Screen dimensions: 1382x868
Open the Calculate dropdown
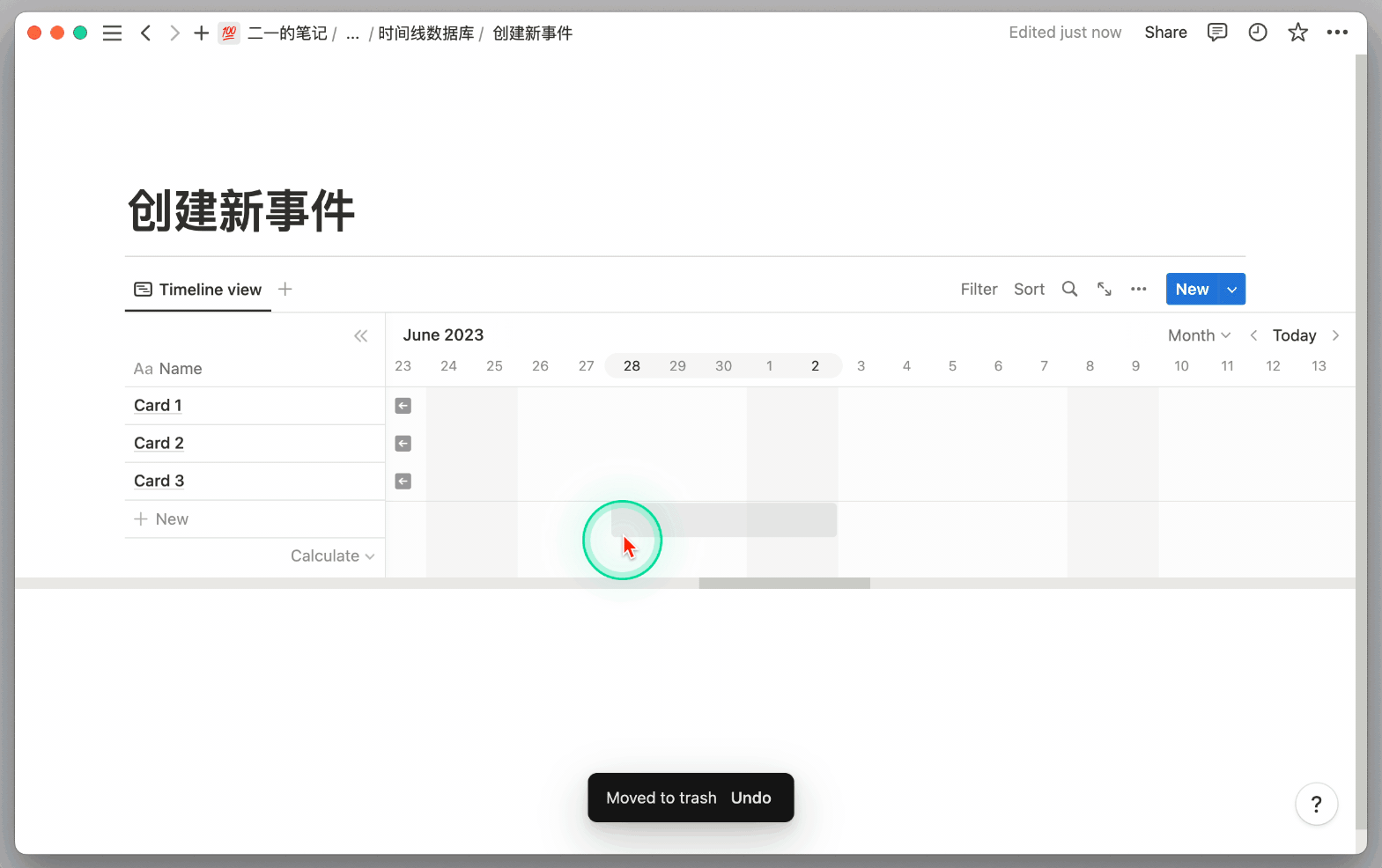click(333, 556)
